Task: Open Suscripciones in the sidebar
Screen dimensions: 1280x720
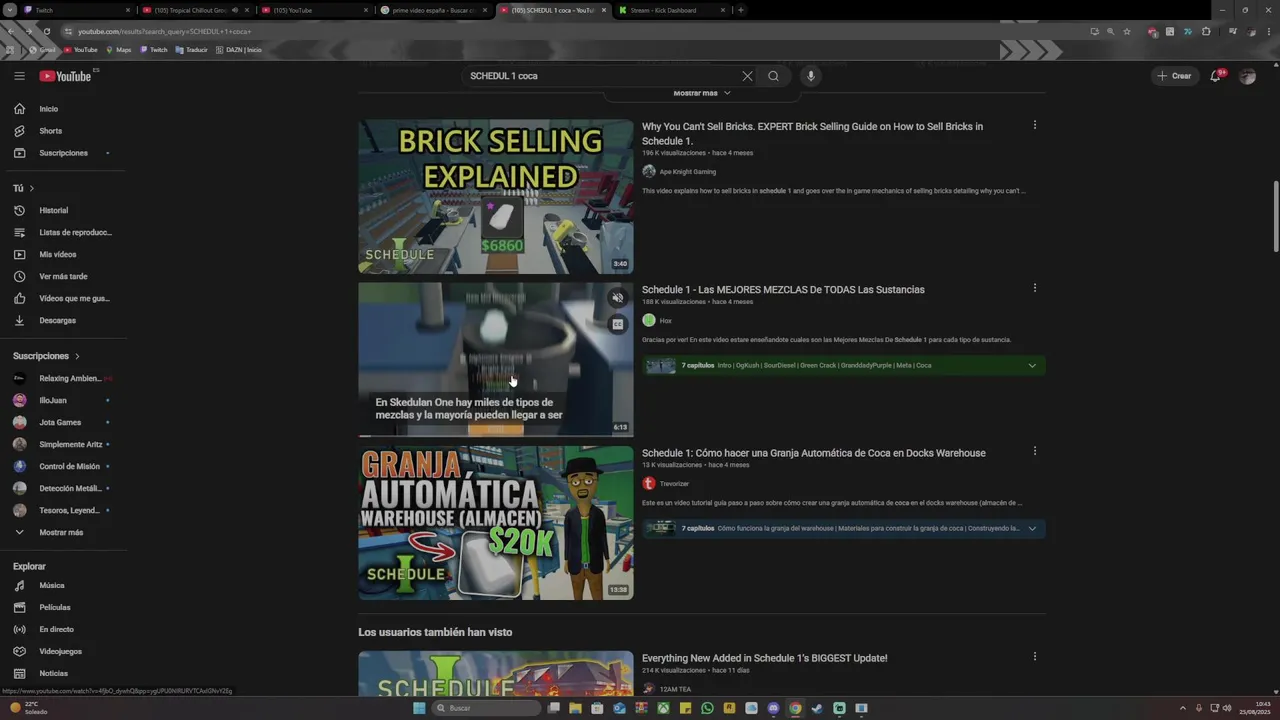Action: [62, 153]
